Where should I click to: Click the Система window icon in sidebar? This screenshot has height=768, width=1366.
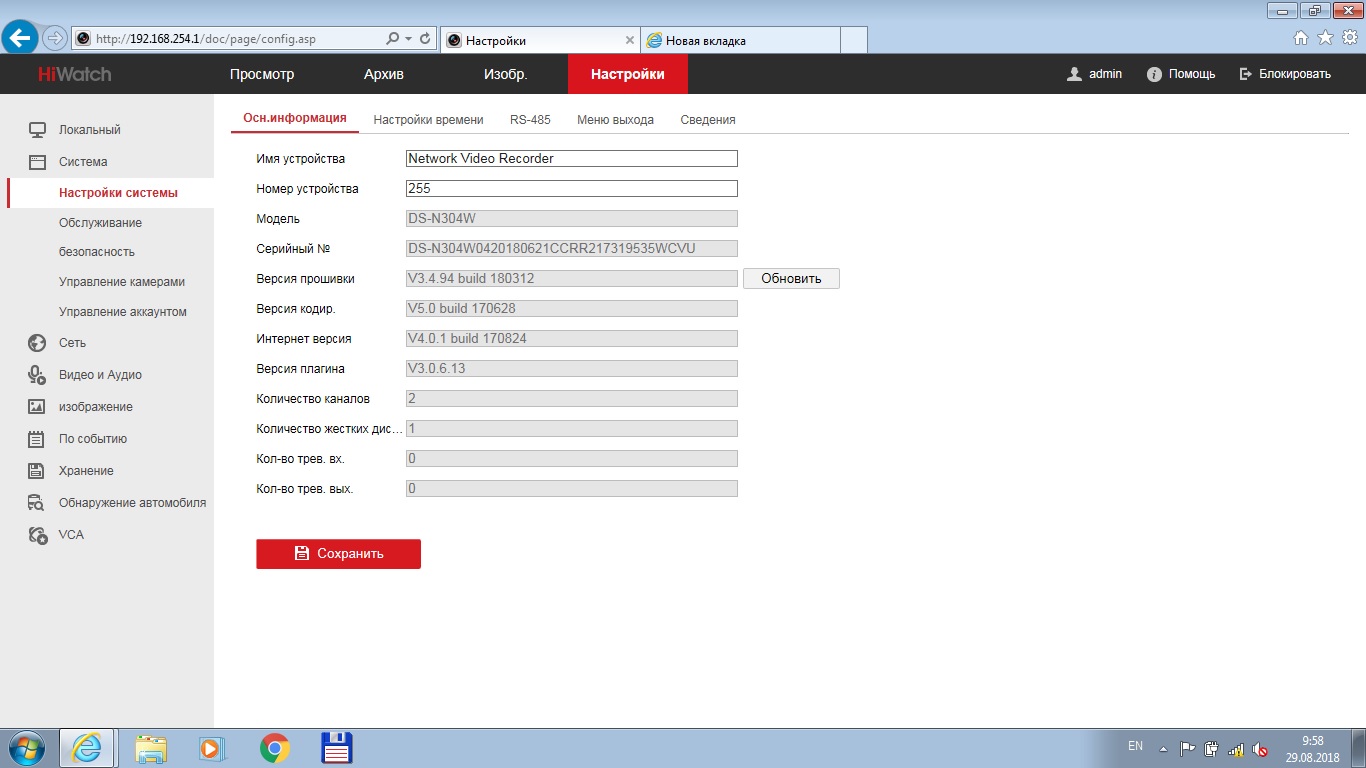click(x=38, y=162)
